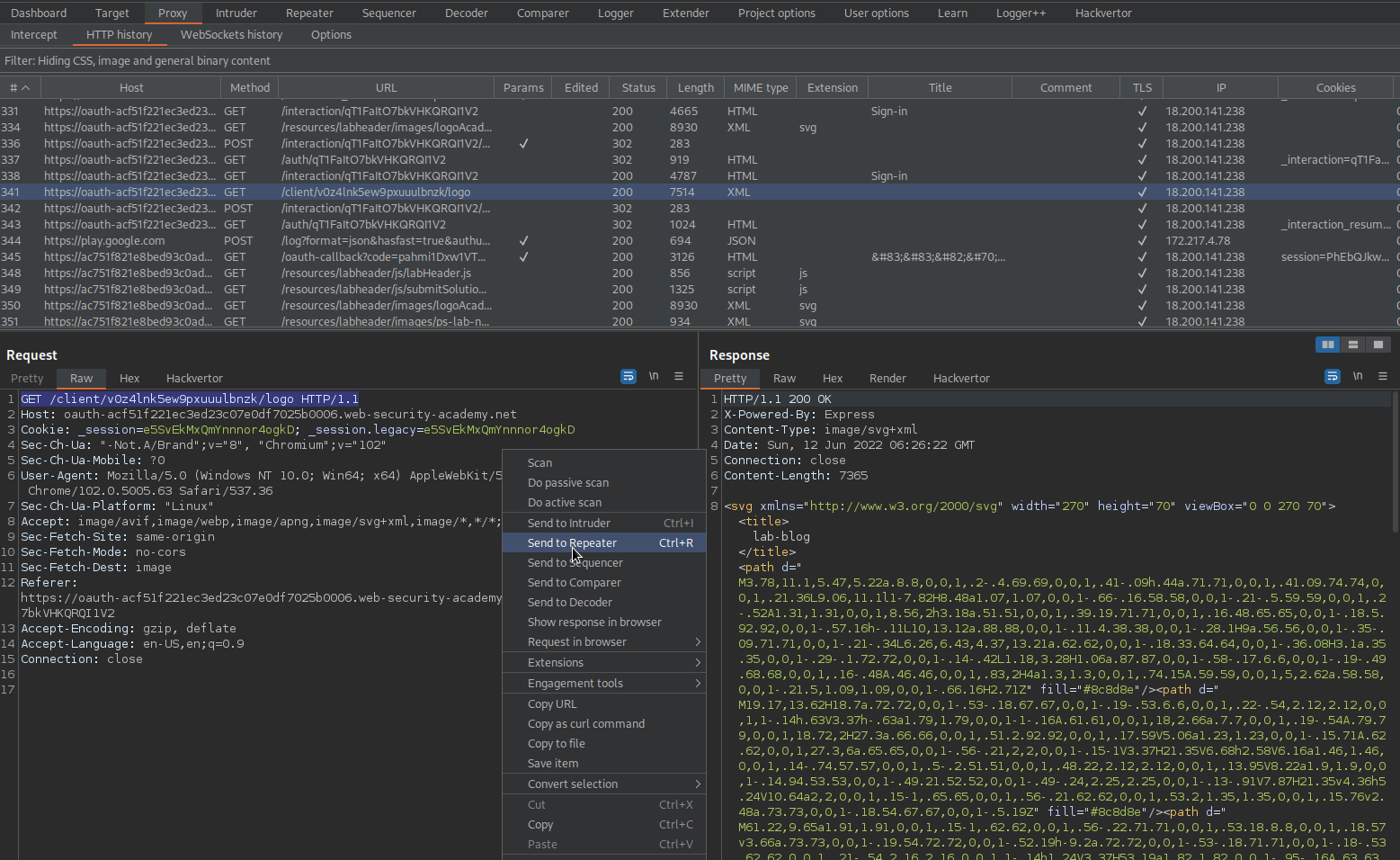1400x860 pixels.
Task: Click the Params checkmark in row 345
Action: 523,257
